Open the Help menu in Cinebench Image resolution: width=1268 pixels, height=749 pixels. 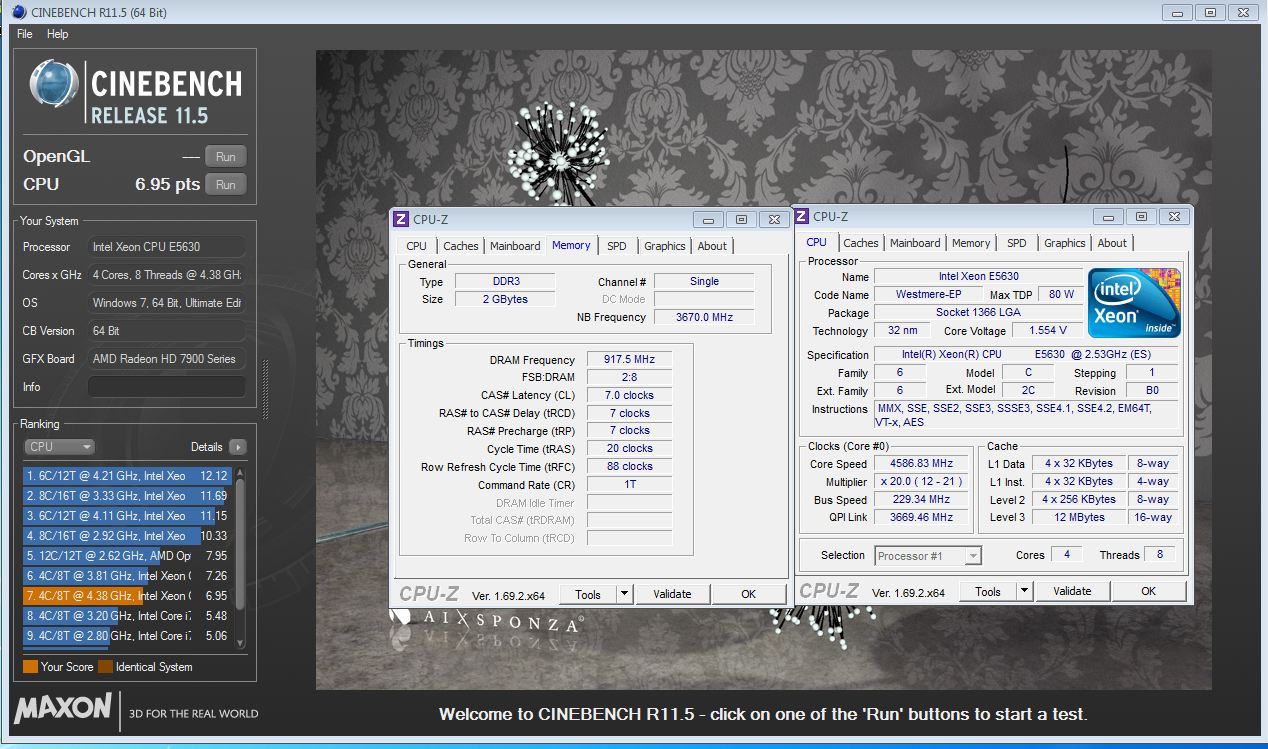pos(58,33)
